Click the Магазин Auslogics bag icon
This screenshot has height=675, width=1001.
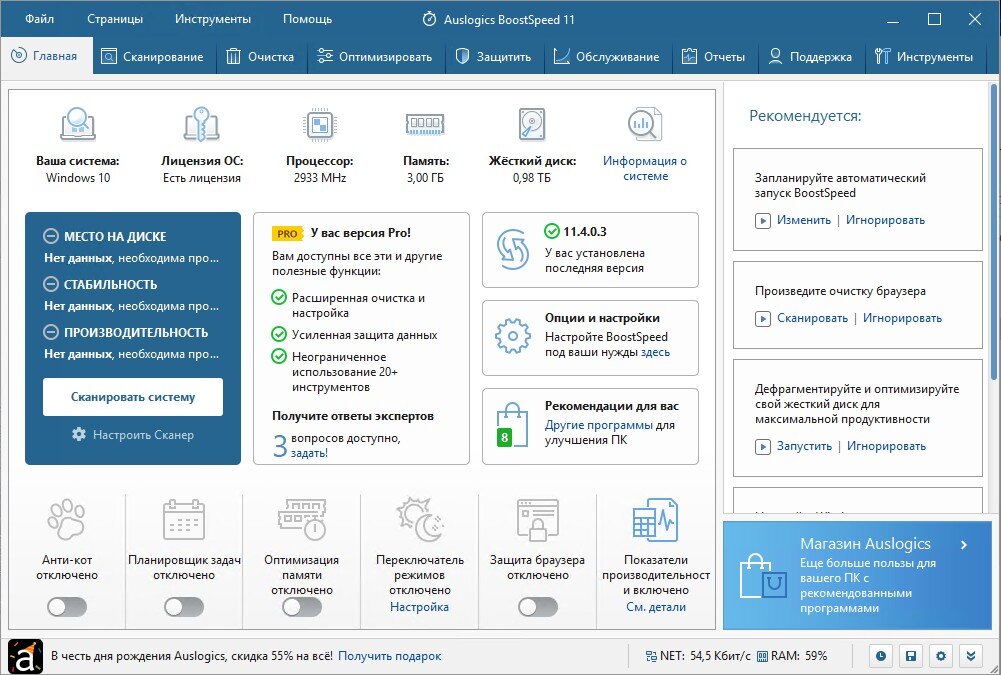[762, 577]
